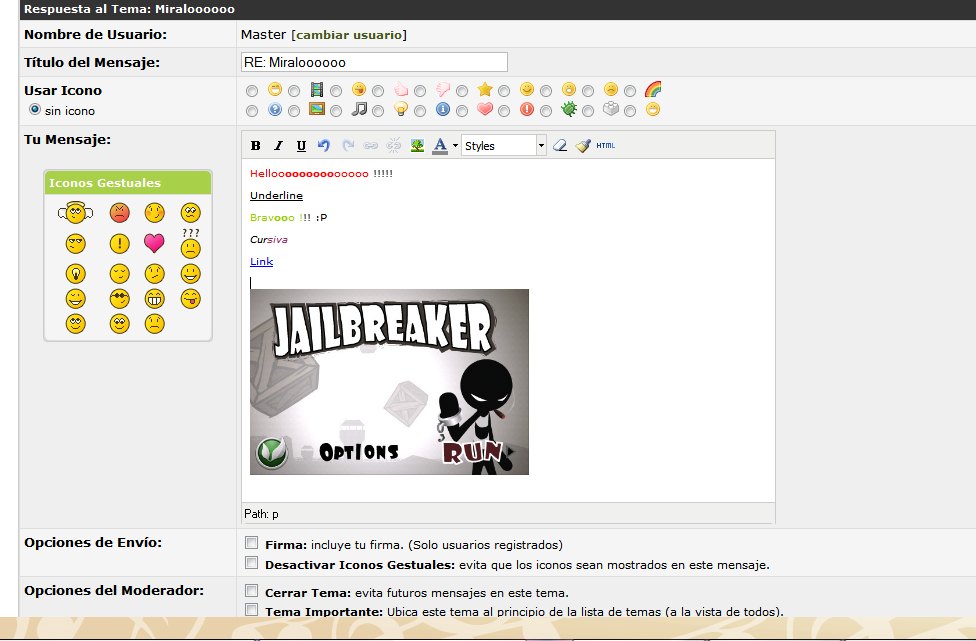Choose the red exclamation post icon radio
This screenshot has width=976, height=641.
tap(504, 111)
